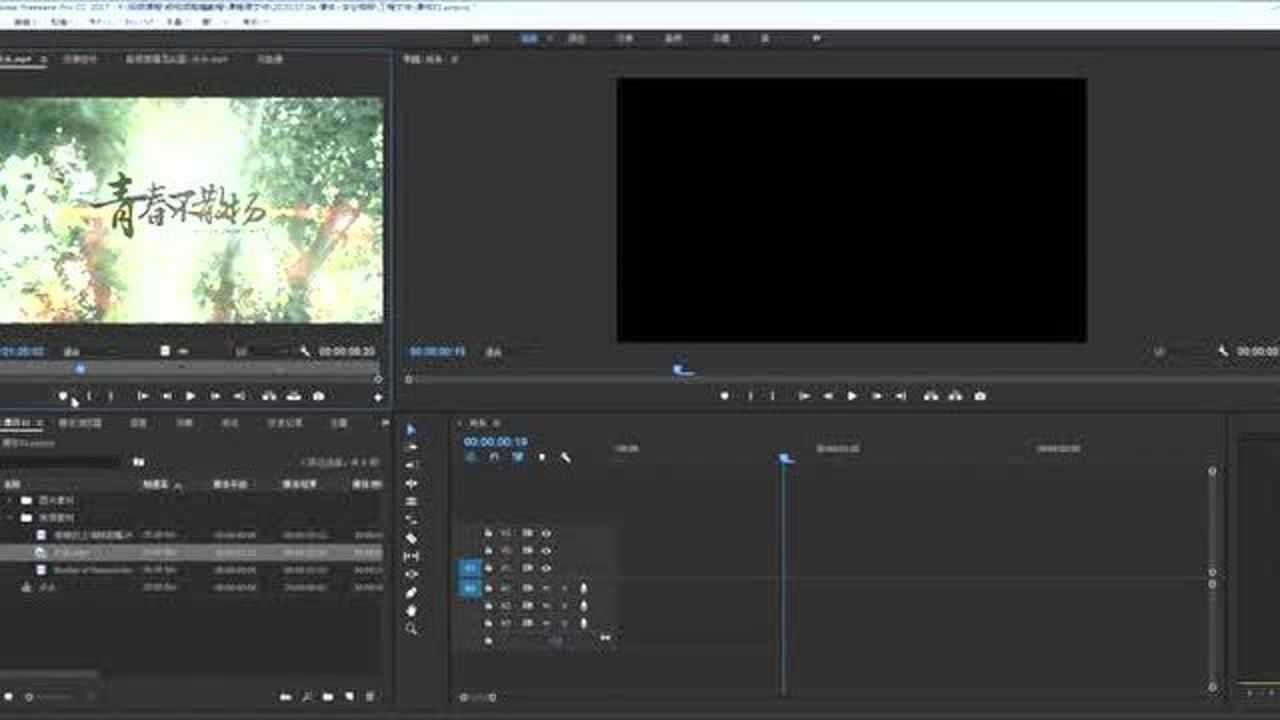Toggle V3 track output eye

click(546, 533)
